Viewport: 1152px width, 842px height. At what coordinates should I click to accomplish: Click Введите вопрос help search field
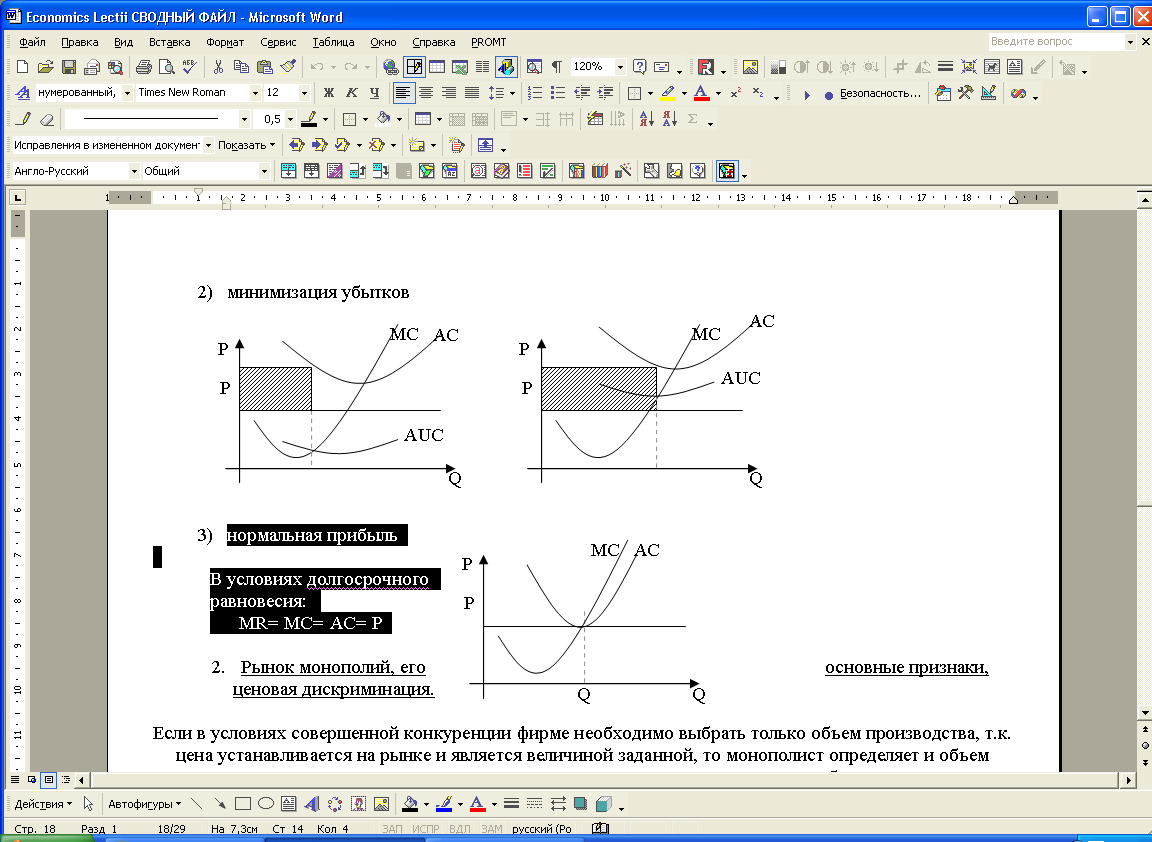point(1056,42)
